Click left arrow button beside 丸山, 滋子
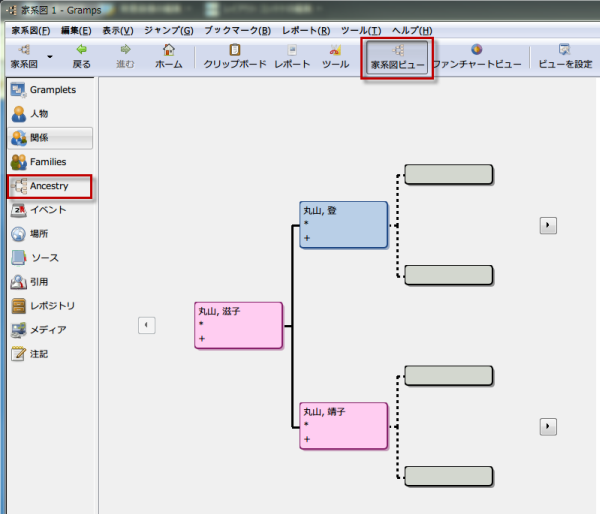 (146, 325)
